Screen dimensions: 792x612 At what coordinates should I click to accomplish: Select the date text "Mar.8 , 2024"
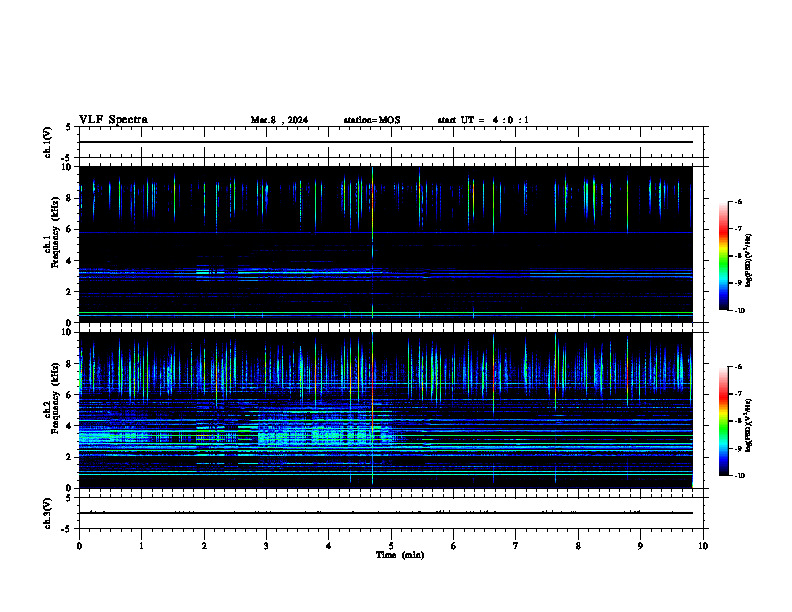279,120
